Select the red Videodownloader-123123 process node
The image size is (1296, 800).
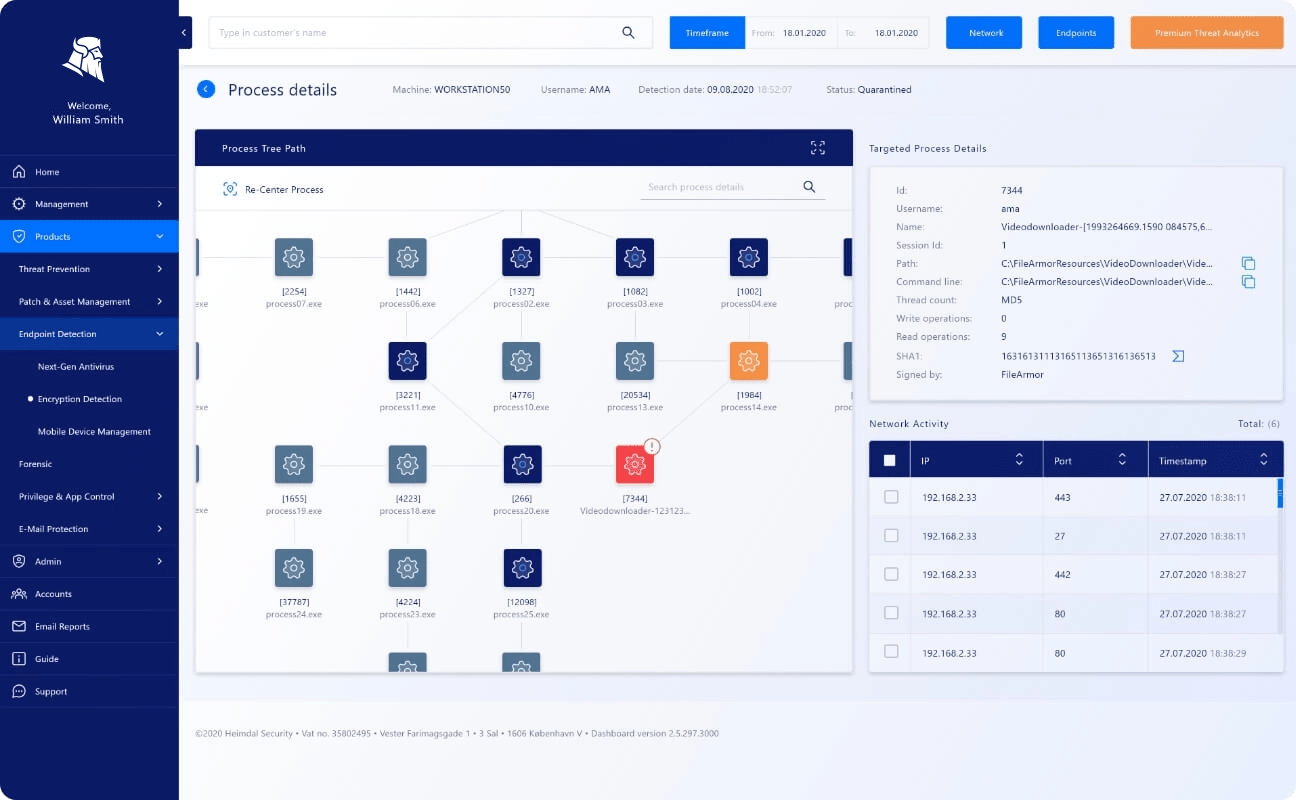[x=635, y=464]
